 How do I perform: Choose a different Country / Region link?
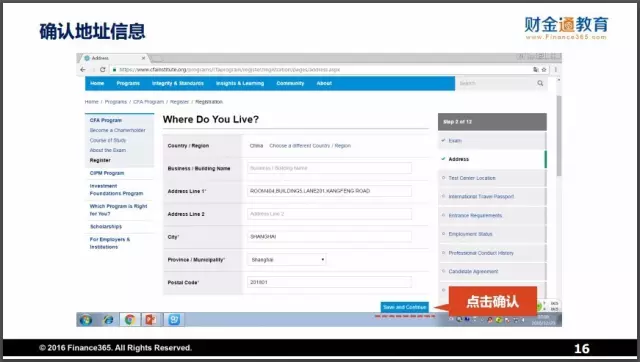310,146
